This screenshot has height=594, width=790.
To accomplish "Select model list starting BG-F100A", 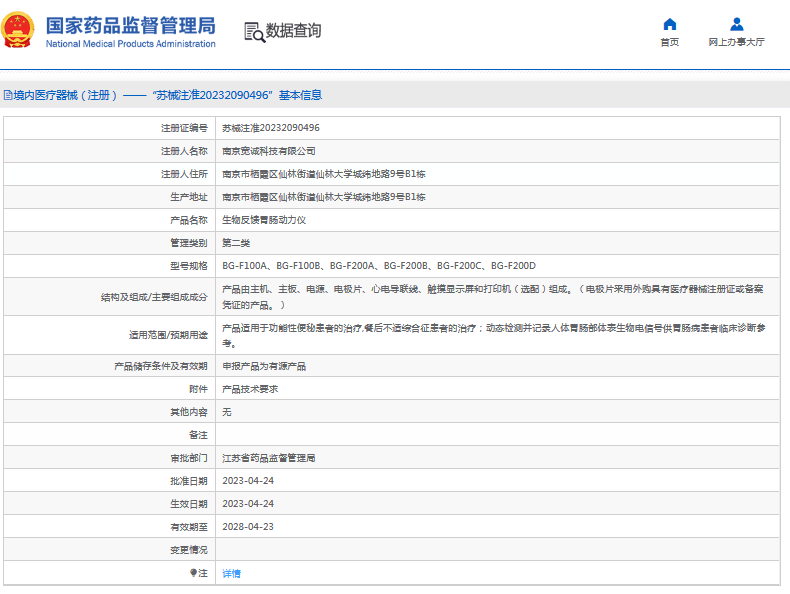I will (379, 266).
